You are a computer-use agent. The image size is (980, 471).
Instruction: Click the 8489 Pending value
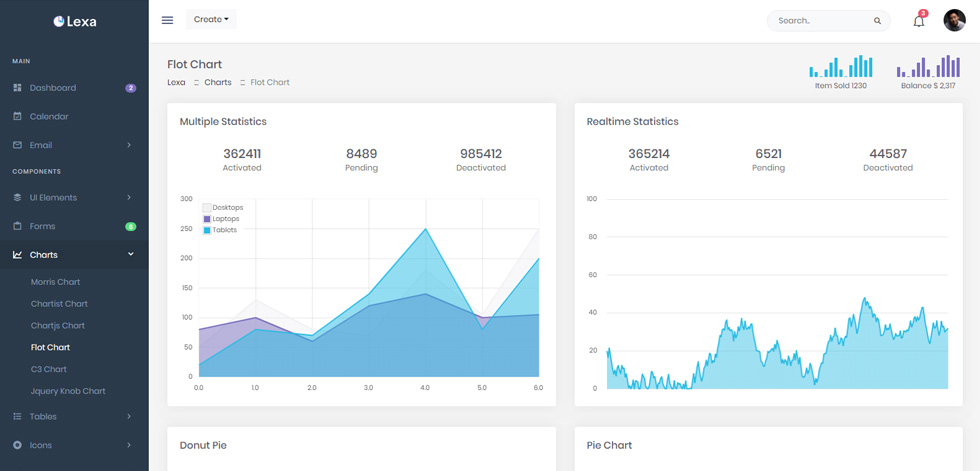click(x=361, y=154)
